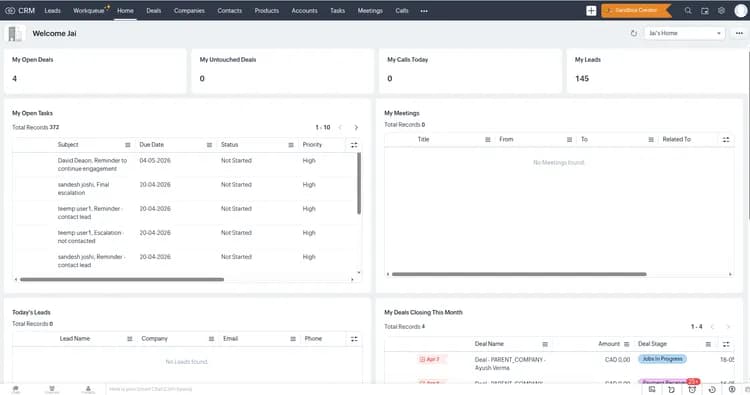750x395 pixels.
Task: Click the Related To column header
Action: tap(676, 140)
